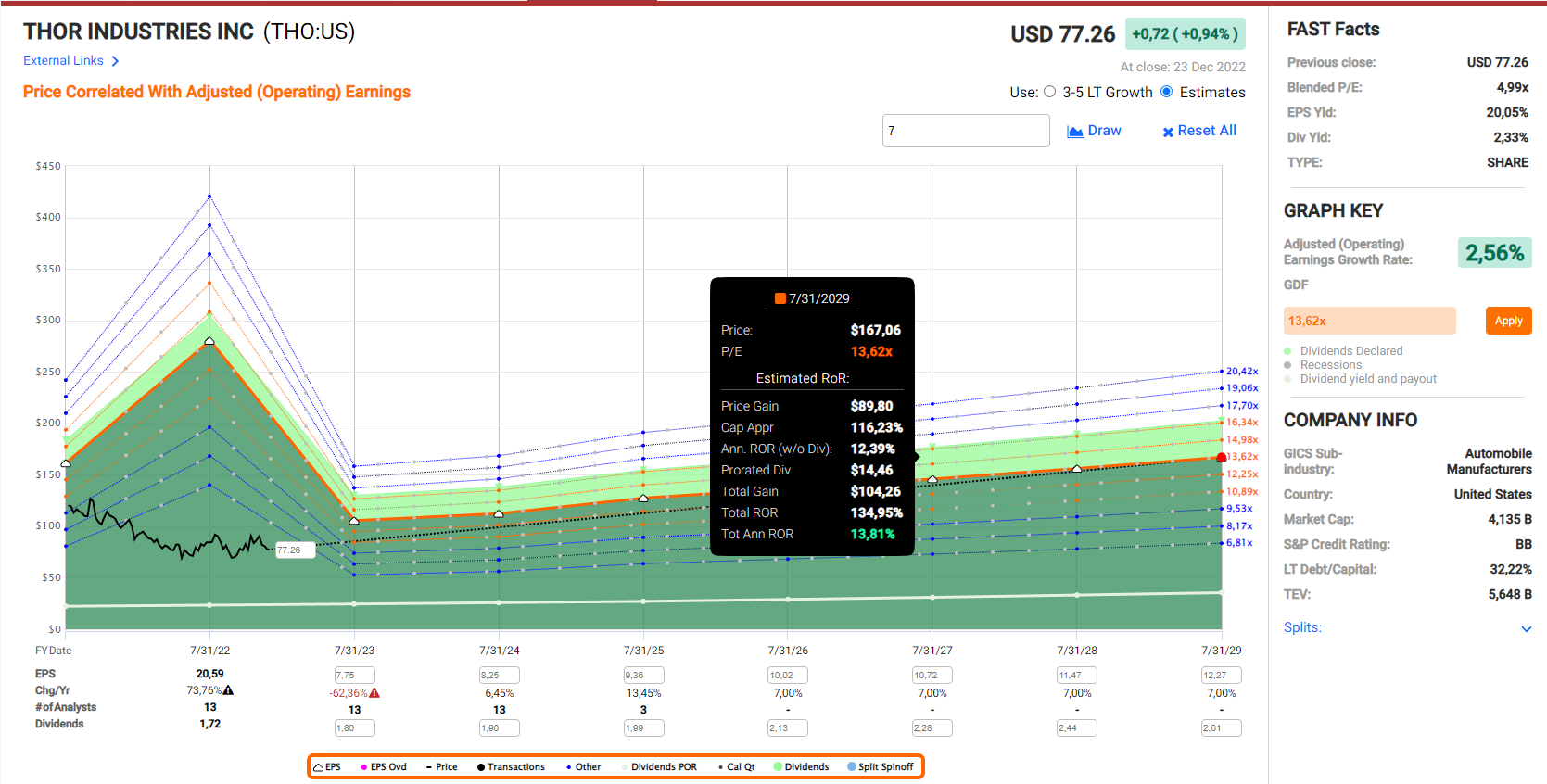The width and height of the screenshot is (1547, 784).
Task: Edit the 7/31/26 dividend field 2,13
Action: pyautogui.click(x=788, y=728)
